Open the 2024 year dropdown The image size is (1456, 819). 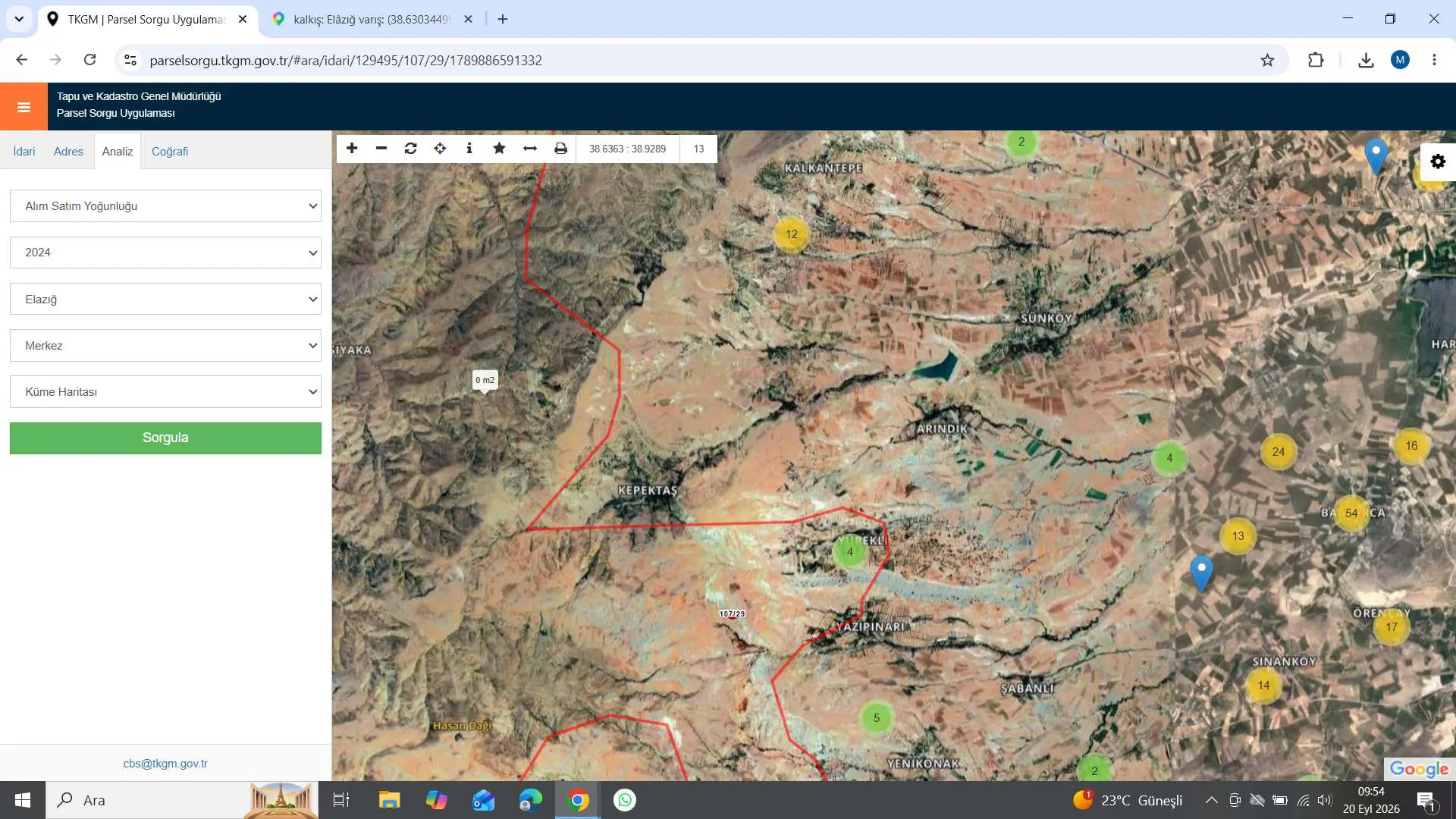pos(165,253)
